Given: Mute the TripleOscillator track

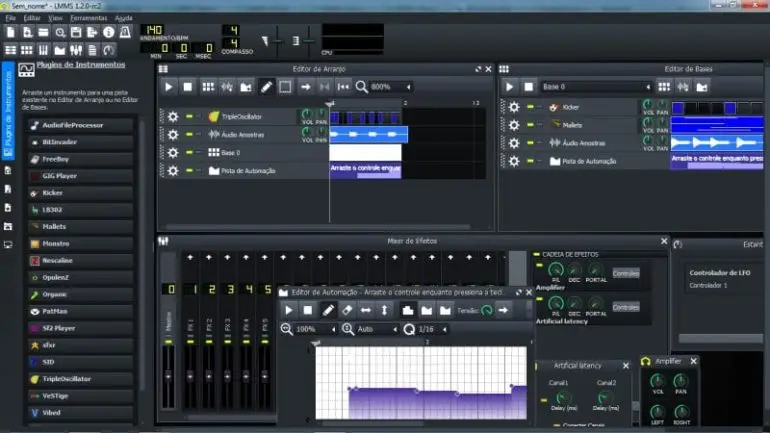Looking at the screenshot, I should tap(189, 116).
